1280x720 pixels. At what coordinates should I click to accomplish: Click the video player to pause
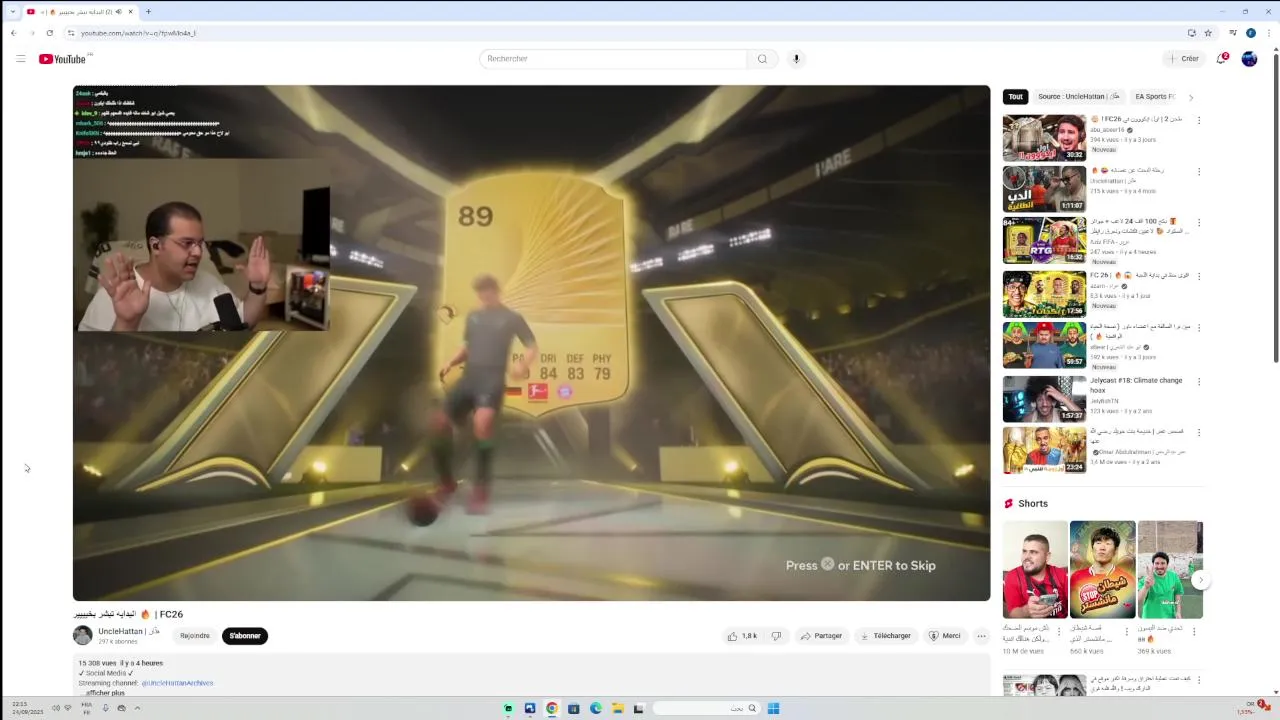coord(531,343)
